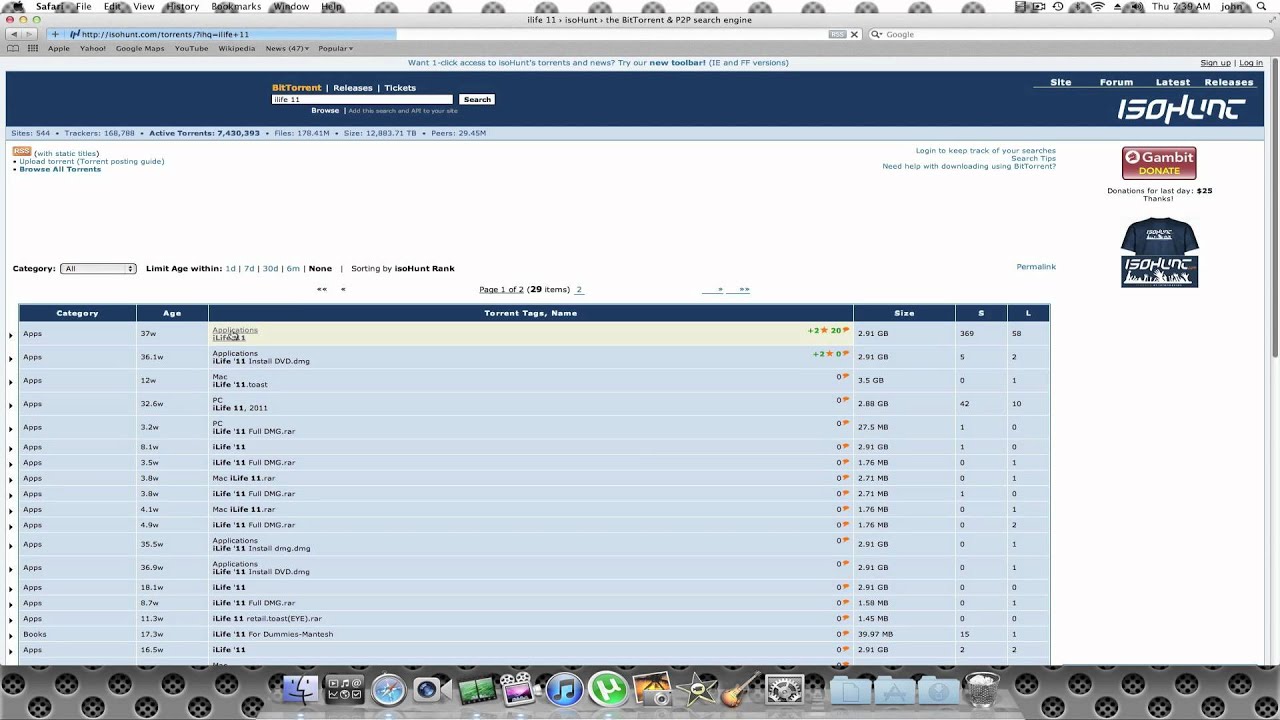Click the Gambit Donate banner
Screen dimensions: 1280x720
[x=1159, y=163]
